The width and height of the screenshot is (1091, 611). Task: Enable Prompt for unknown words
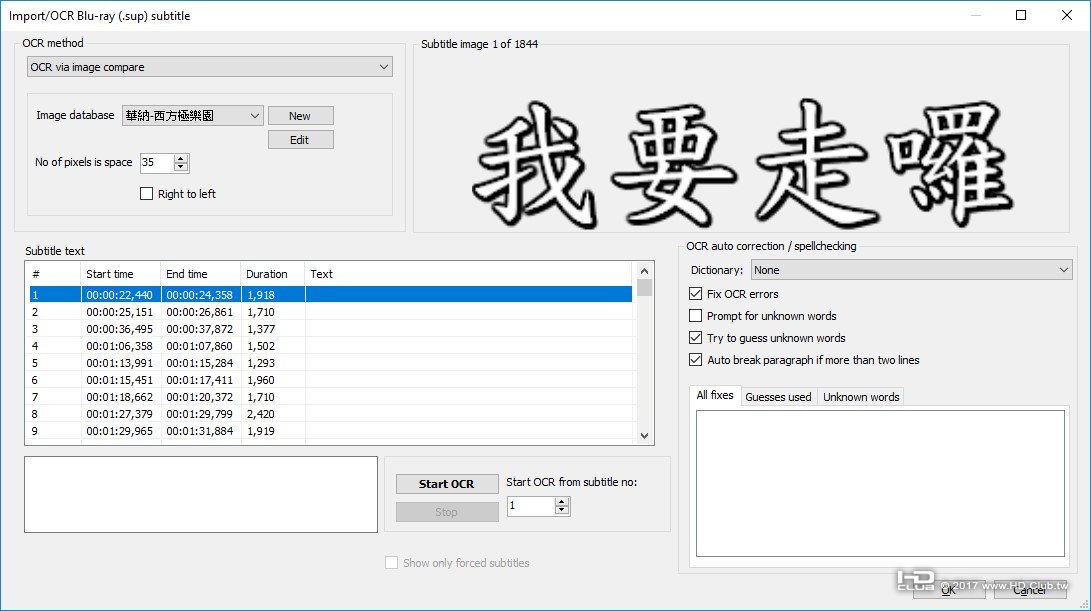tap(695, 316)
